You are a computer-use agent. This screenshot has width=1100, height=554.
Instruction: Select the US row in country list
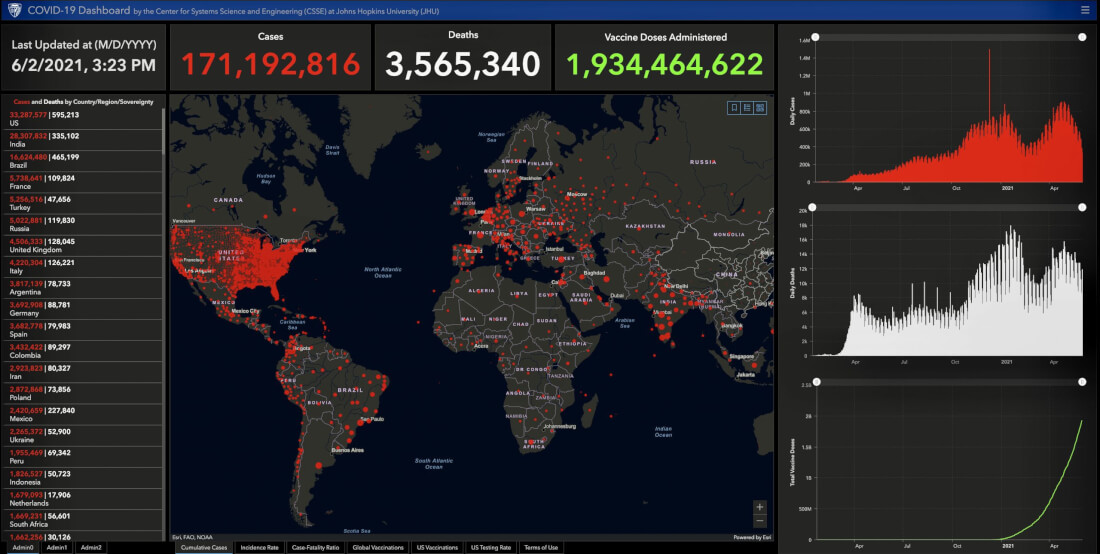coord(83,119)
